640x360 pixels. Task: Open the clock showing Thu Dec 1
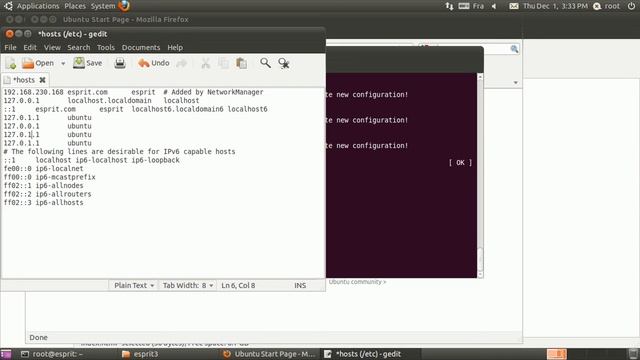555,6
